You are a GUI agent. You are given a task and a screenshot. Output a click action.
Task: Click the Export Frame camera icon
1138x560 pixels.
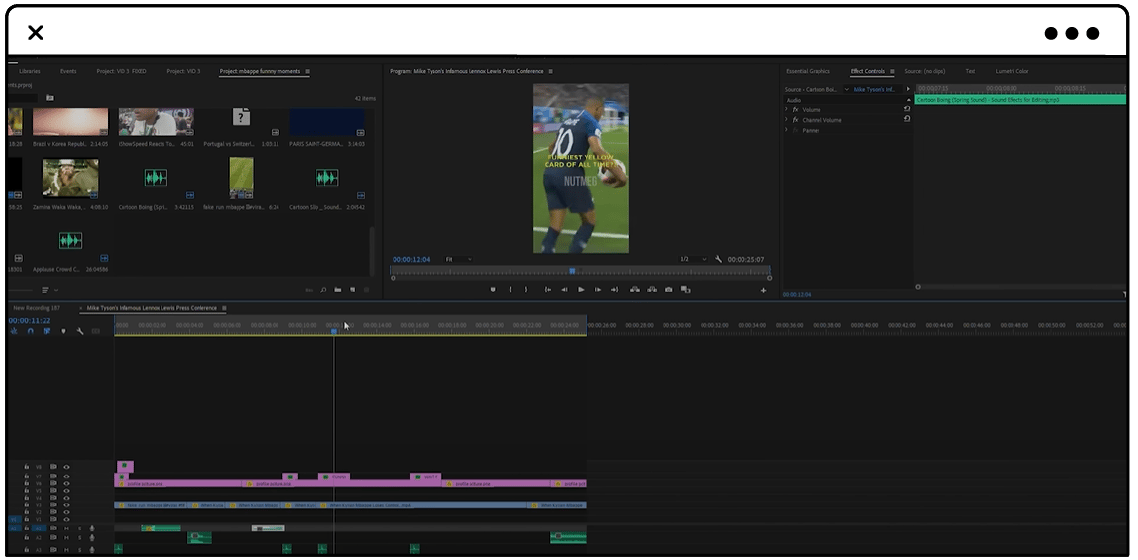click(668, 289)
